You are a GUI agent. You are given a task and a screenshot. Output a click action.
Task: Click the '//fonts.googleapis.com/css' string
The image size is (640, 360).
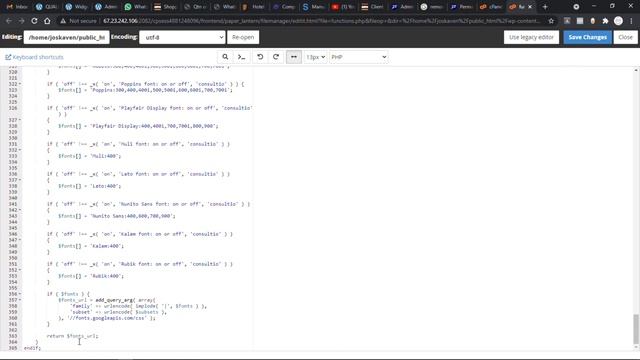(107, 318)
